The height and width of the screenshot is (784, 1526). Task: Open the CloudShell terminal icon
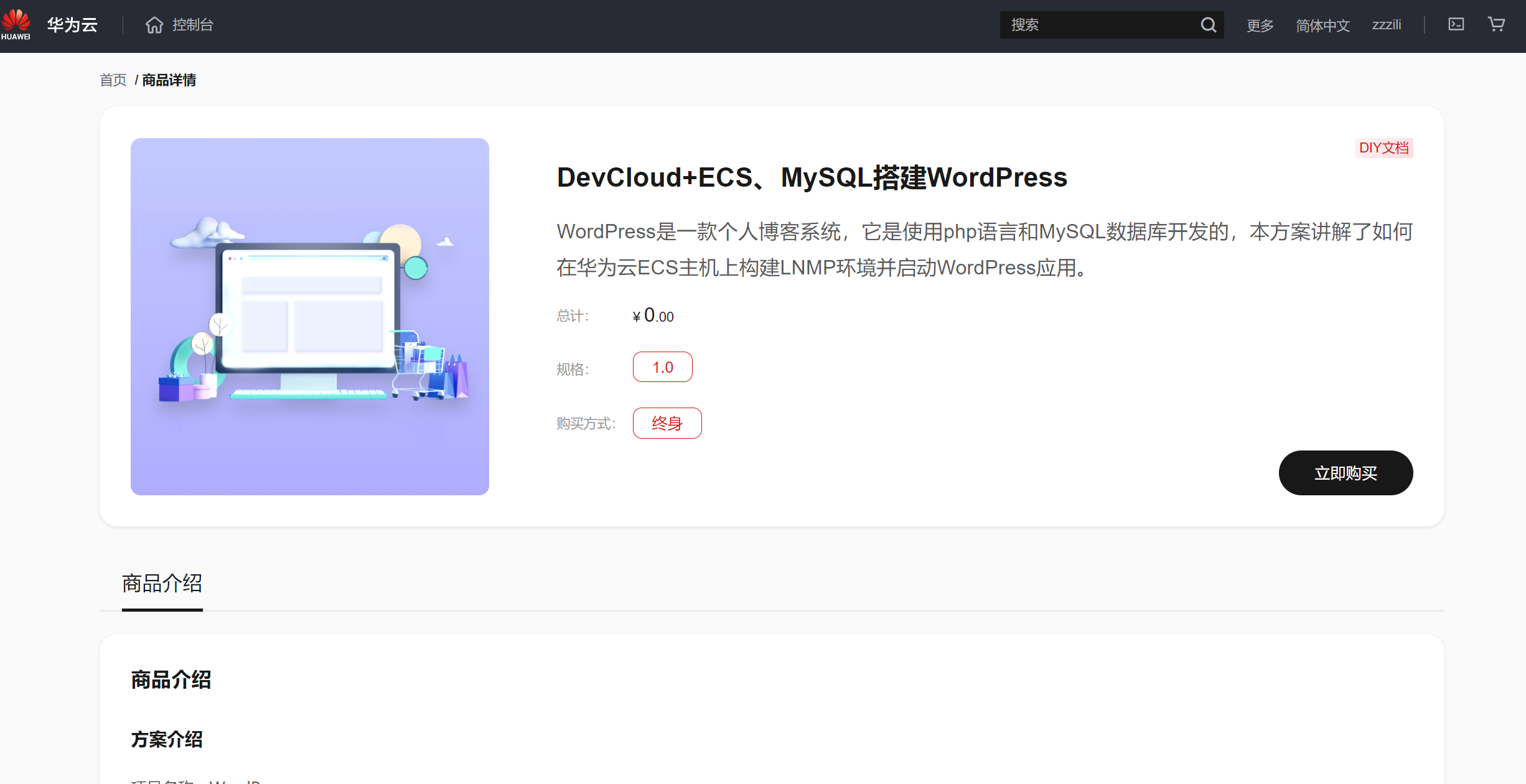click(x=1456, y=25)
